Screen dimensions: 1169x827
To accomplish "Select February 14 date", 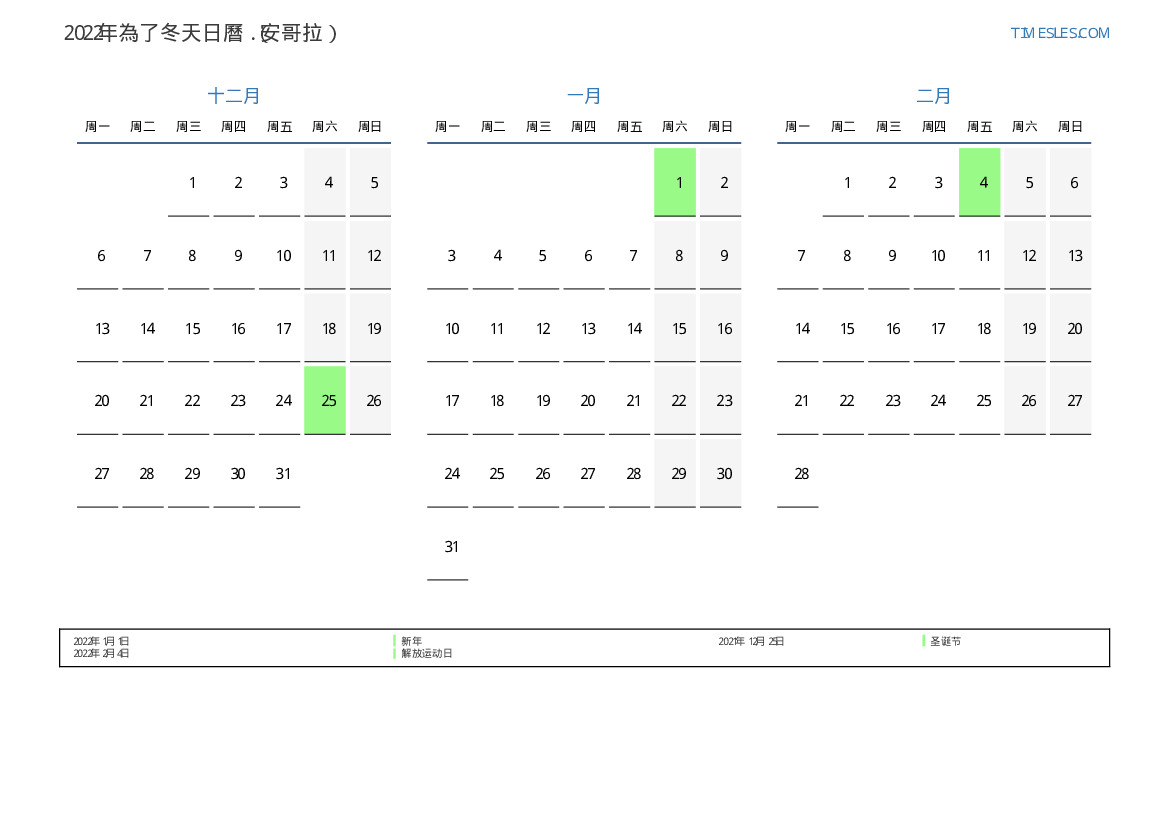I will 798,328.
